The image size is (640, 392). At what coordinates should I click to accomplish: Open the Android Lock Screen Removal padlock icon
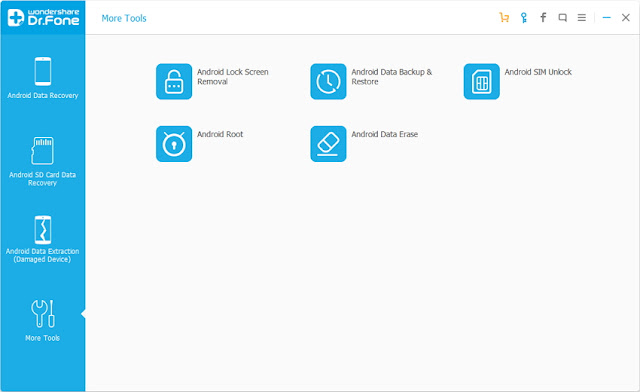pyautogui.click(x=174, y=81)
